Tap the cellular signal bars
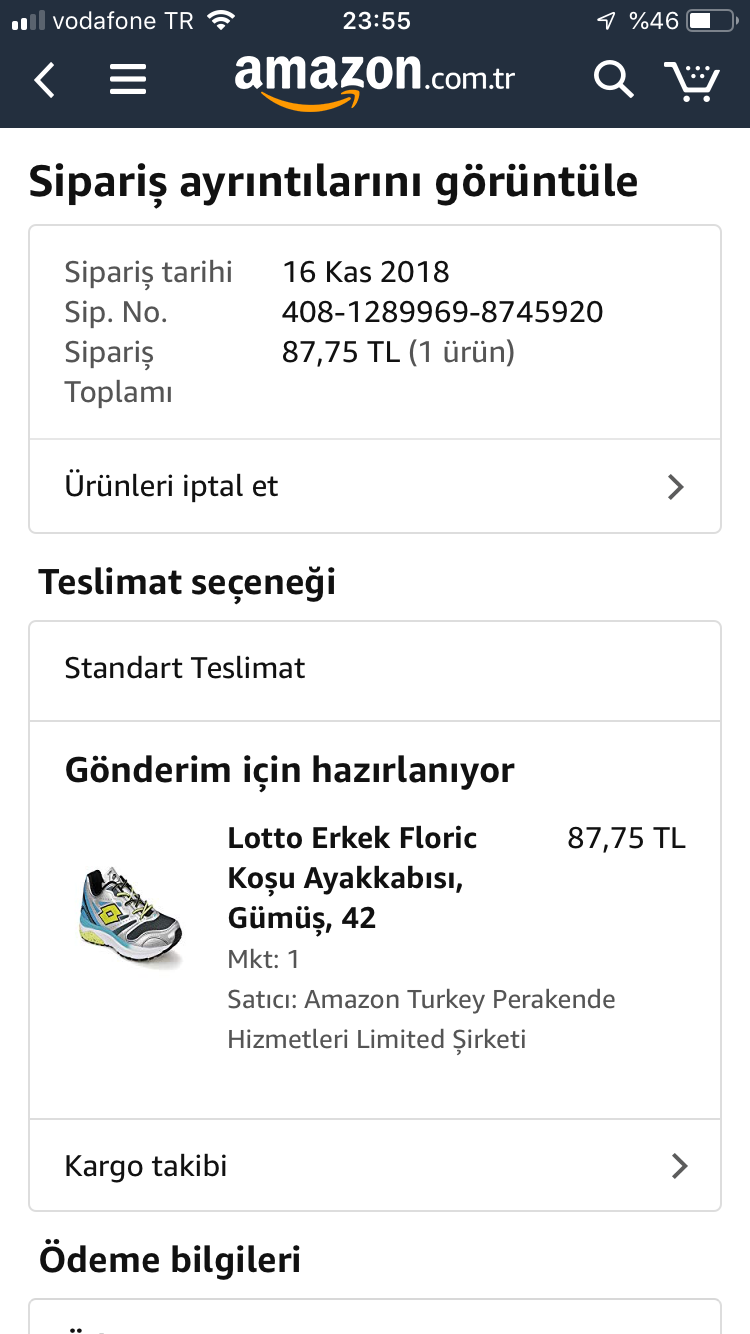This screenshot has width=750, height=1334. 28,21
